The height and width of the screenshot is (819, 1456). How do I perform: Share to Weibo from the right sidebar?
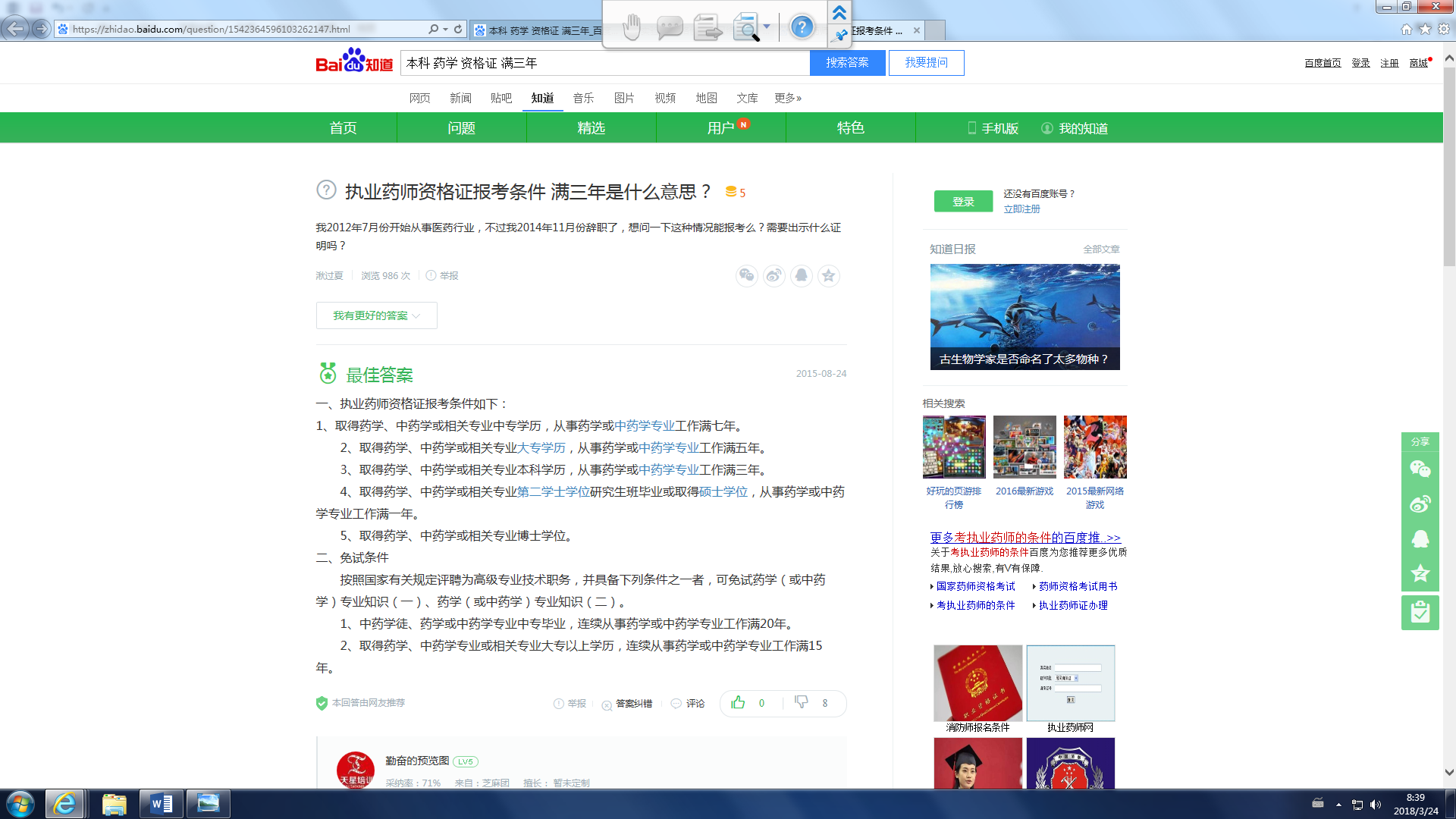1420,504
